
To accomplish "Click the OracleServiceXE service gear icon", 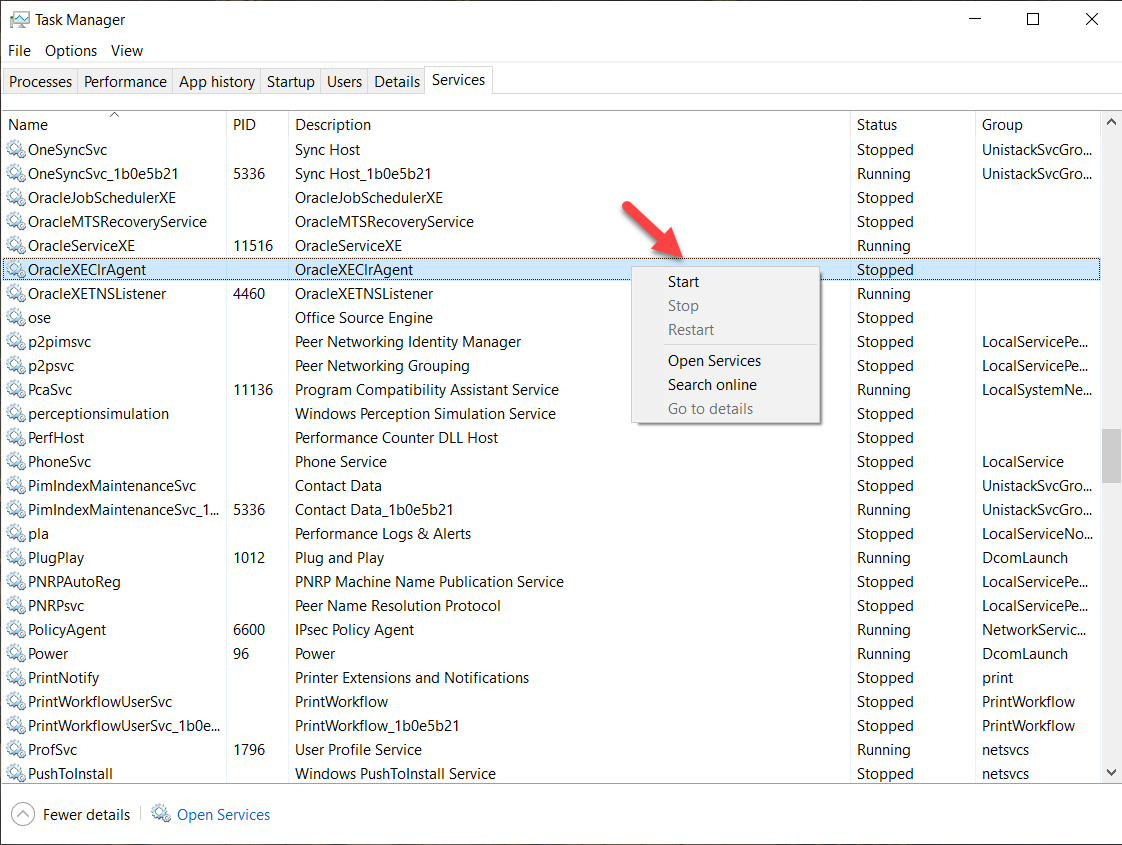I will tap(16, 245).
